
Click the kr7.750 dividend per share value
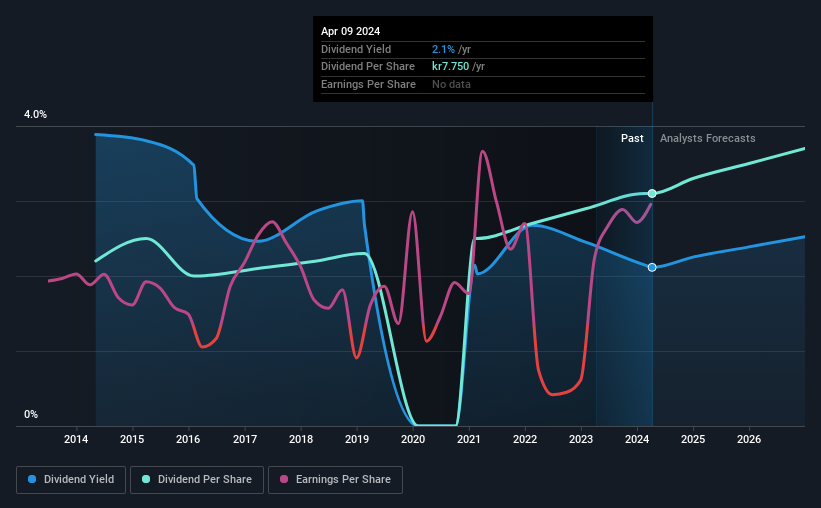click(x=450, y=67)
